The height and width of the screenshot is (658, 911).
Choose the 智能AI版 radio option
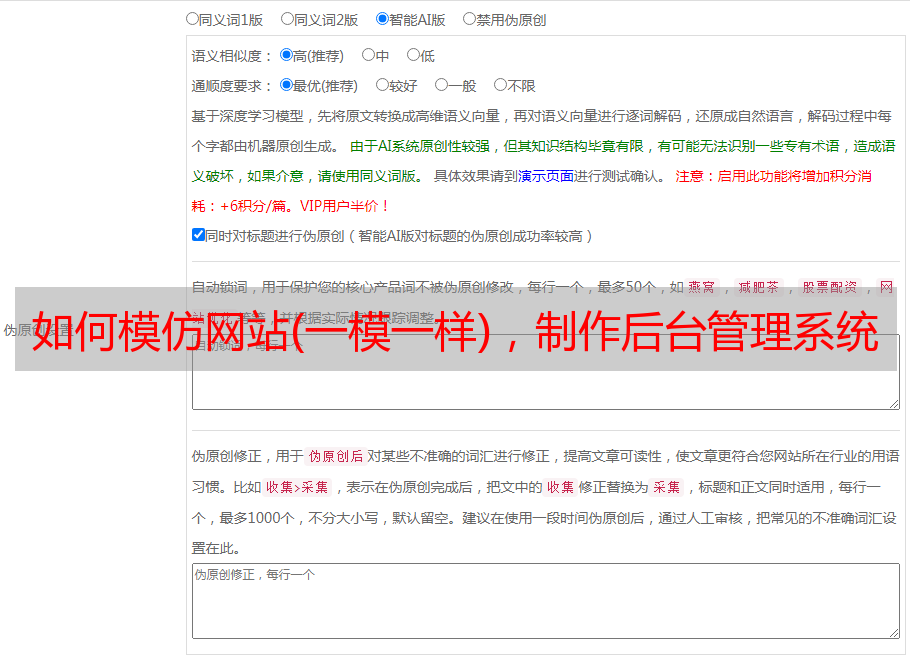382,19
